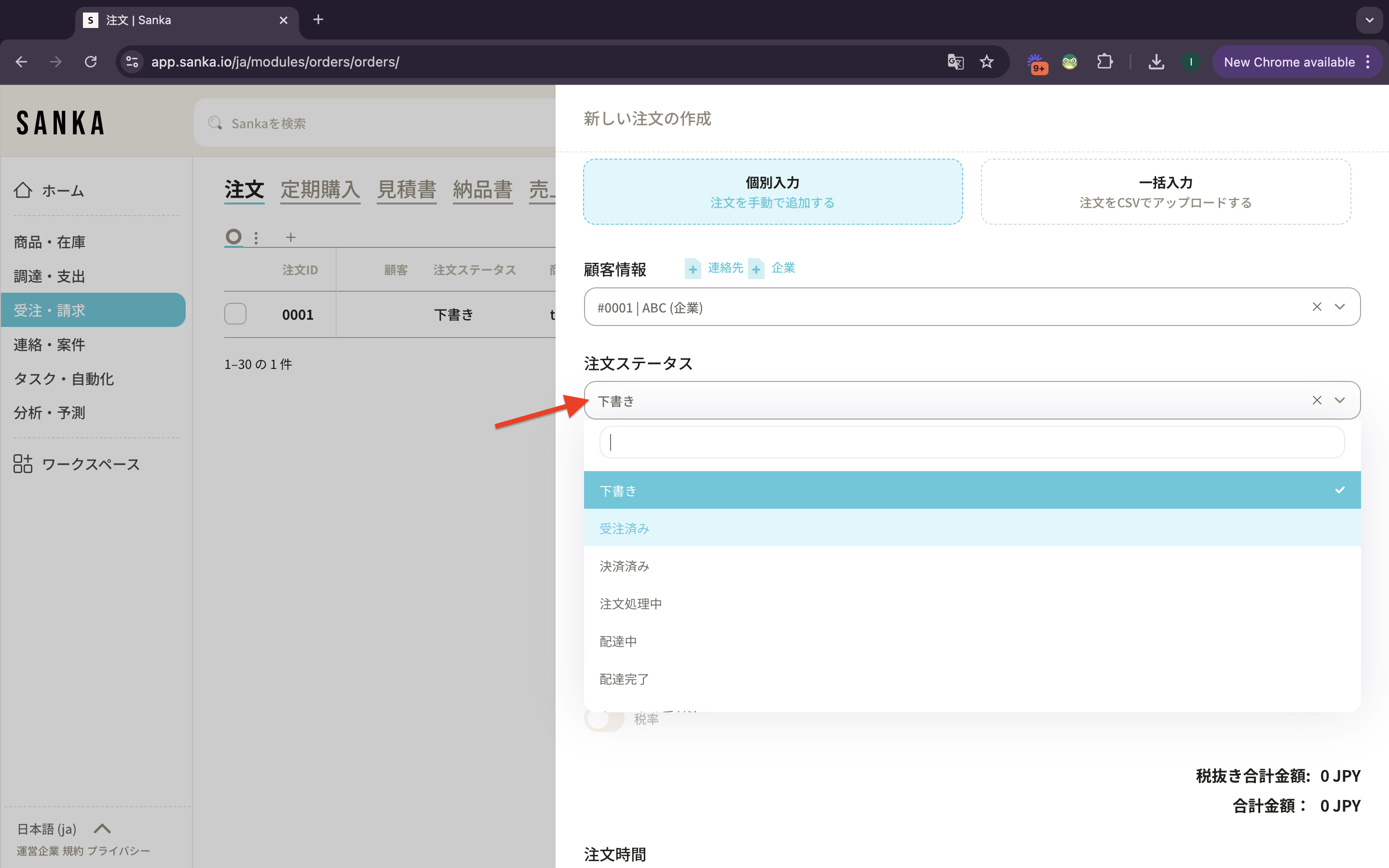Screen dimensions: 1389x868
Task: Select 受注済み status option
Action: coord(625,528)
